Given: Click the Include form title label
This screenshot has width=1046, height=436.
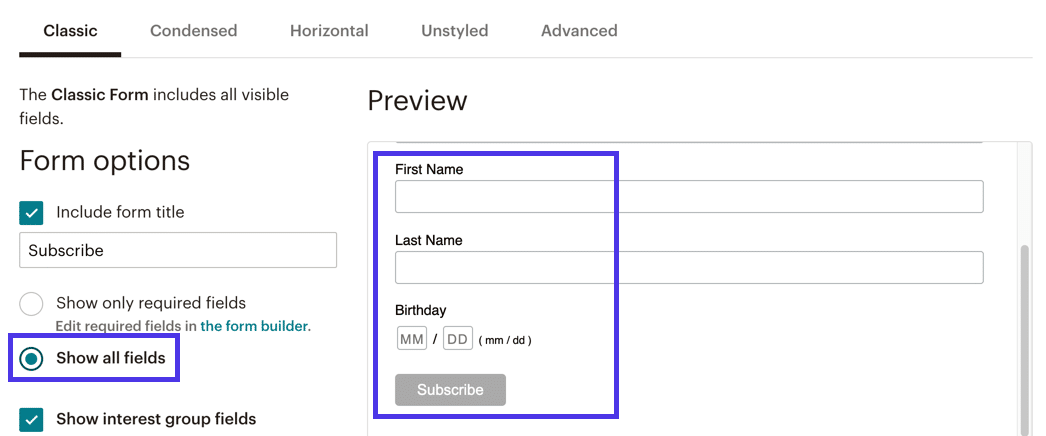Looking at the screenshot, I should point(120,212).
